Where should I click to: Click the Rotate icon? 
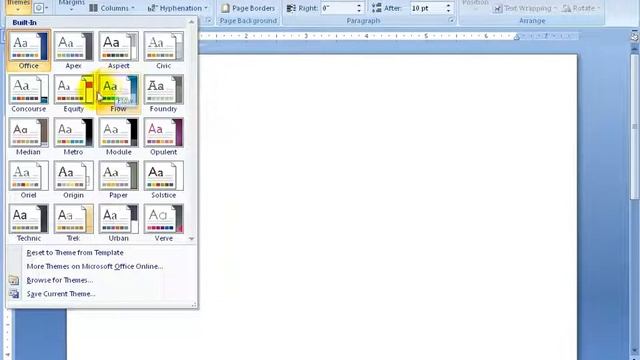click(x=566, y=8)
